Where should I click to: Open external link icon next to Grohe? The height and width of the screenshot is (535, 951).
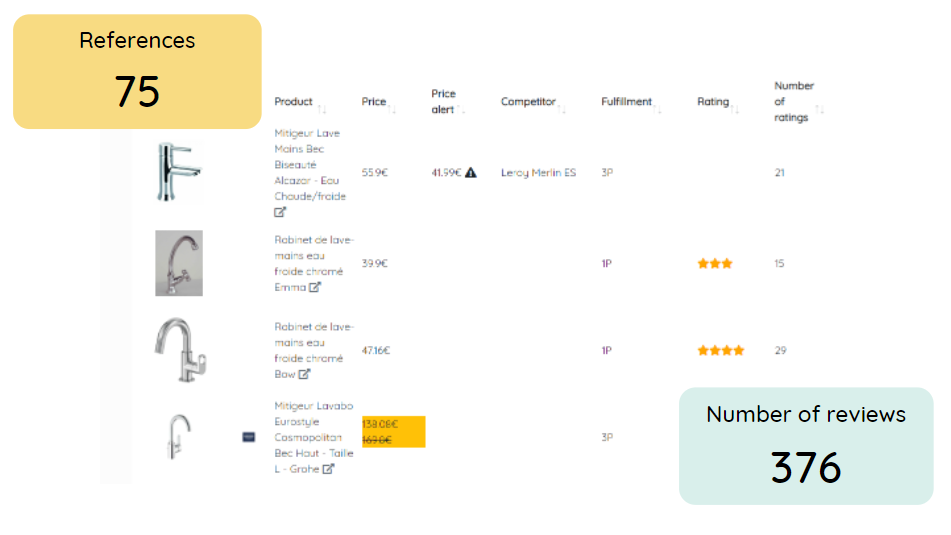(x=328, y=469)
